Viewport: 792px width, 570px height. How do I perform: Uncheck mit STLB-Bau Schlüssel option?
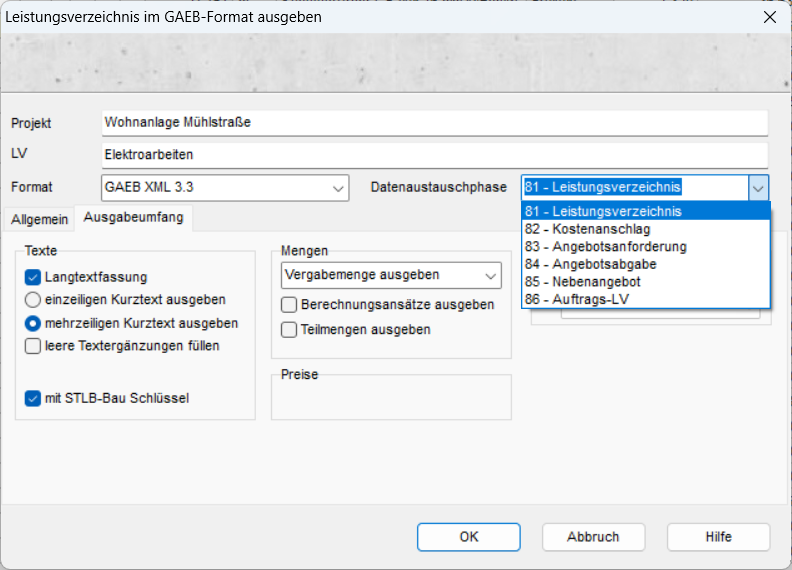[33, 398]
